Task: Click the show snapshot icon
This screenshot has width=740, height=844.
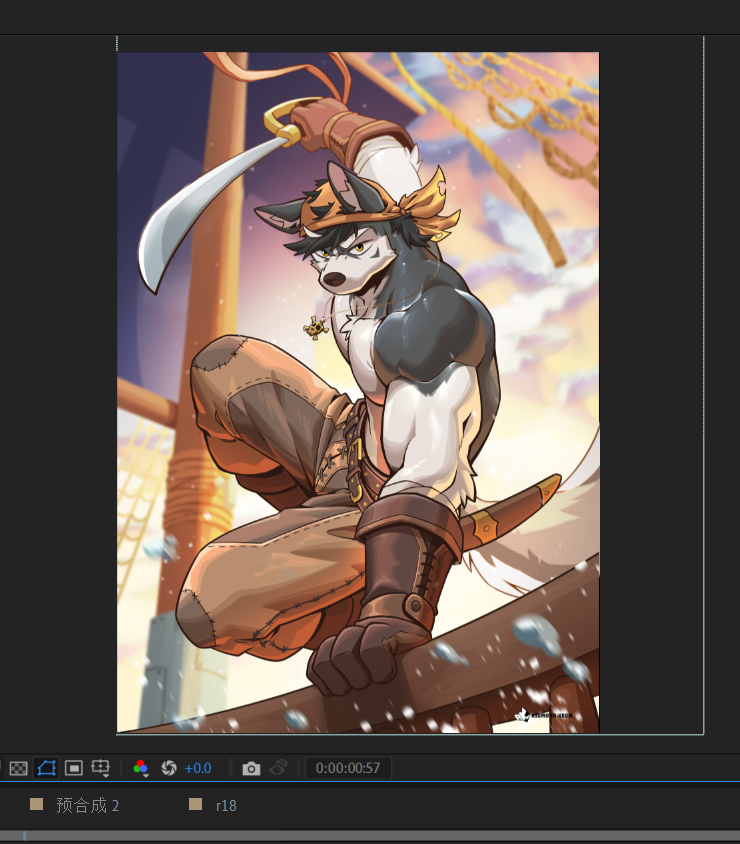Action: tap(279, 768)
